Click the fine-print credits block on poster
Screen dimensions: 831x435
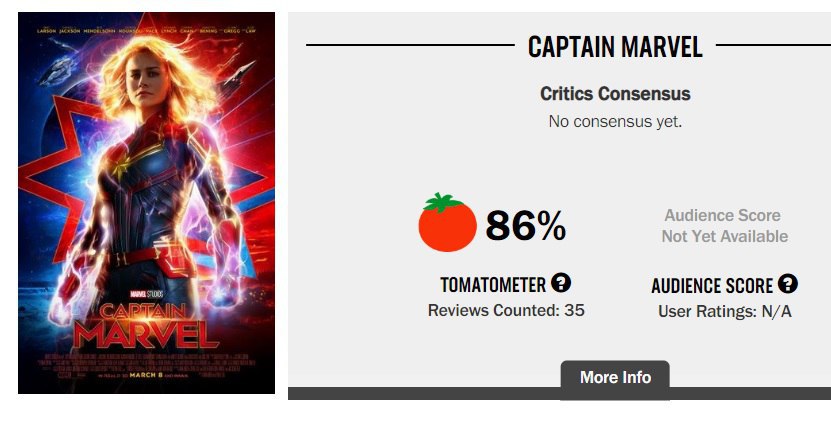coord(146,360)
